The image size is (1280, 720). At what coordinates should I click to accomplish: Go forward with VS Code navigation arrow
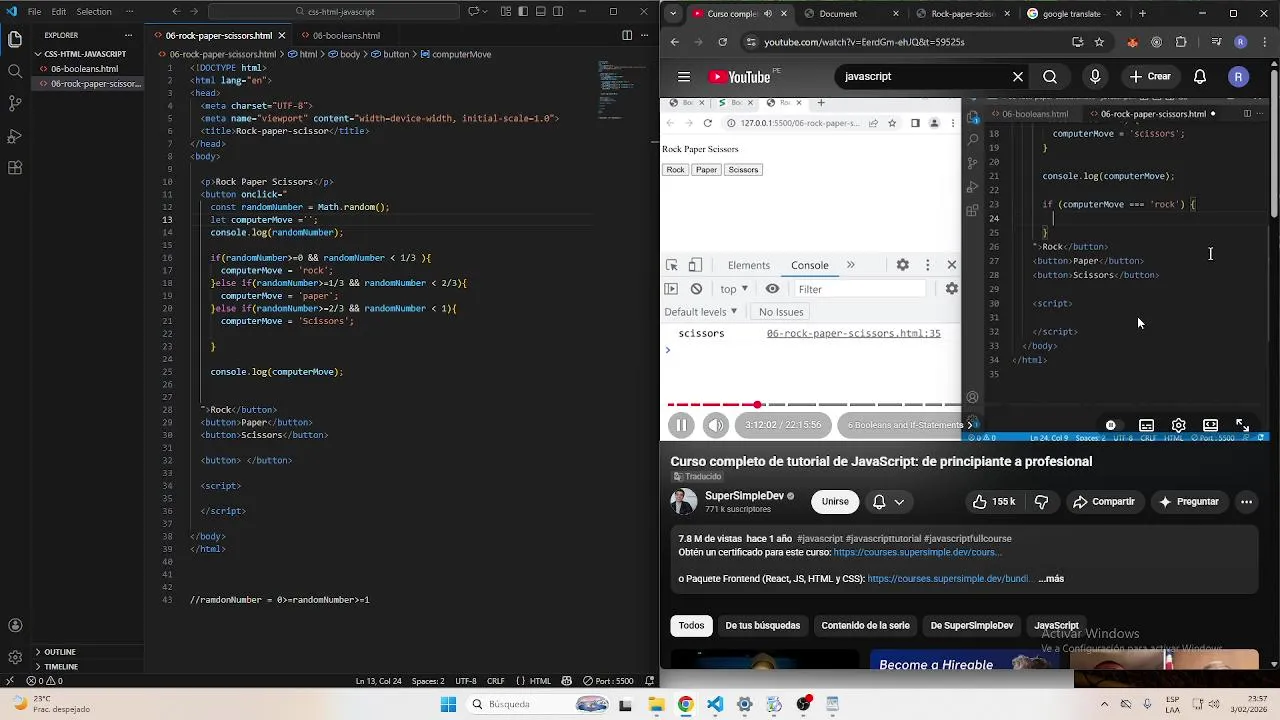195,12
